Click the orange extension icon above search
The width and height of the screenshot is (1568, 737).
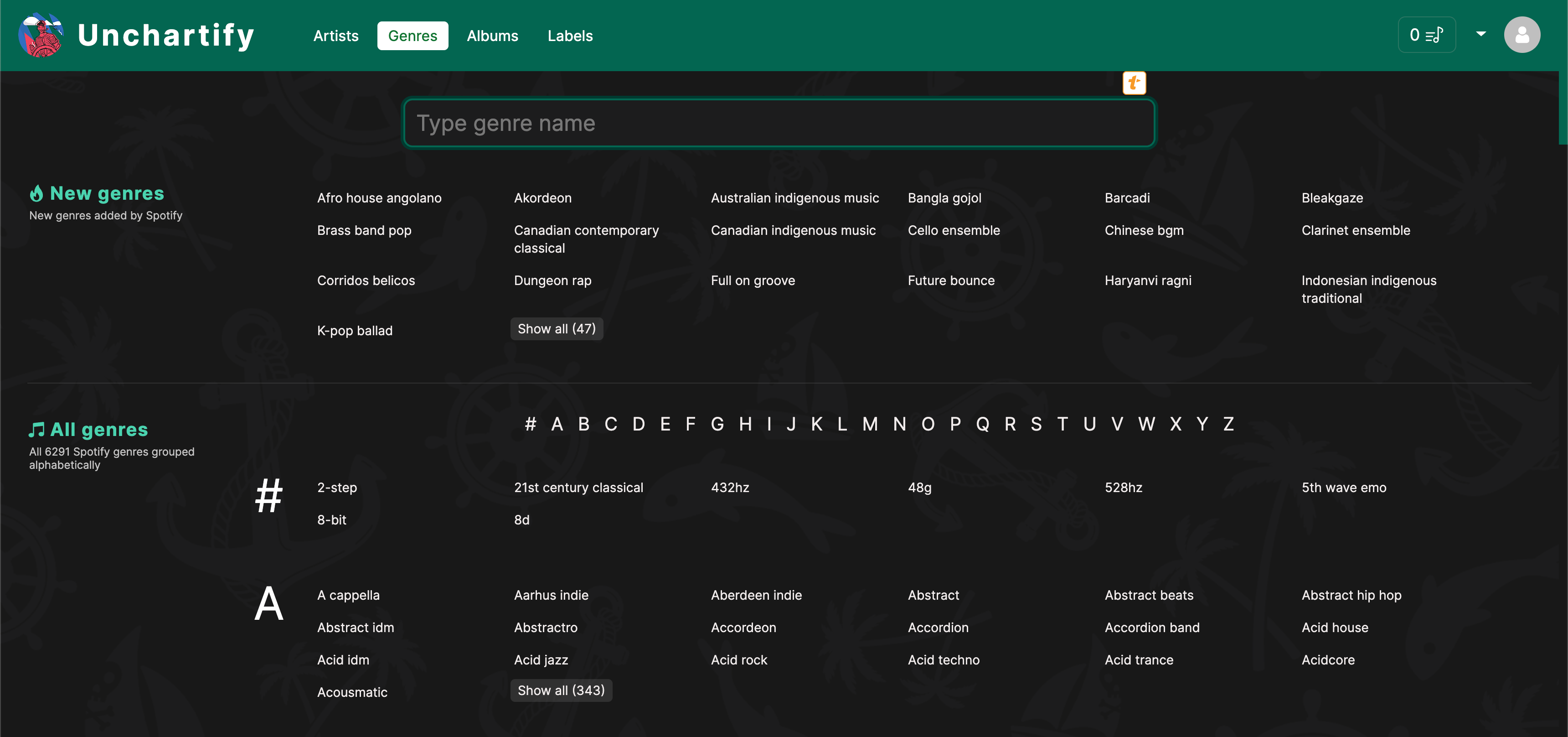pos(1134,83)
